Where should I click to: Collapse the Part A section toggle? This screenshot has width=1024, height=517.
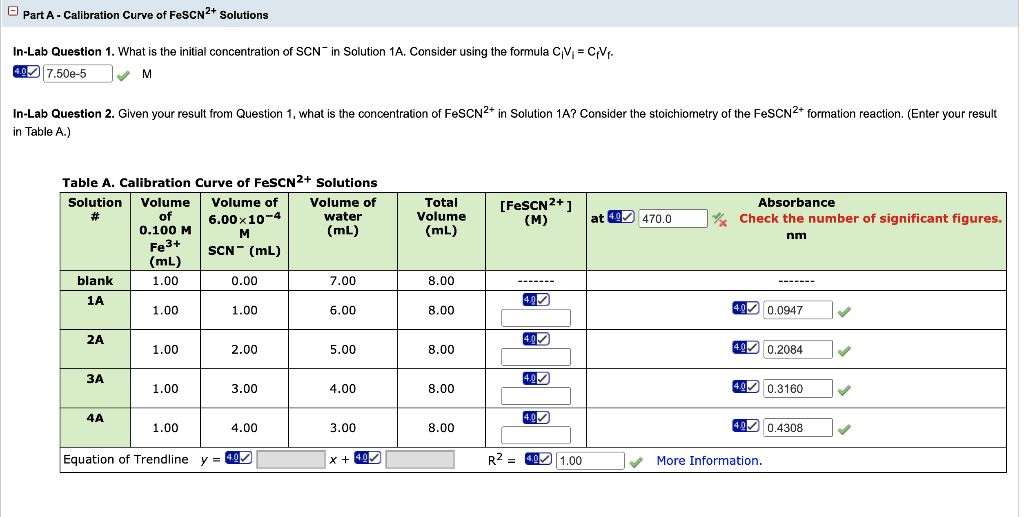(13, 13)
